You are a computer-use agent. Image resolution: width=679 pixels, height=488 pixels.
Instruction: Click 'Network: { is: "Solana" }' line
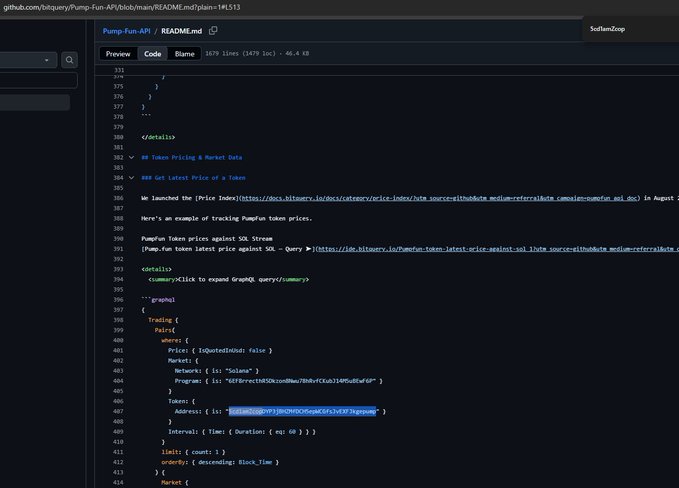217,371
